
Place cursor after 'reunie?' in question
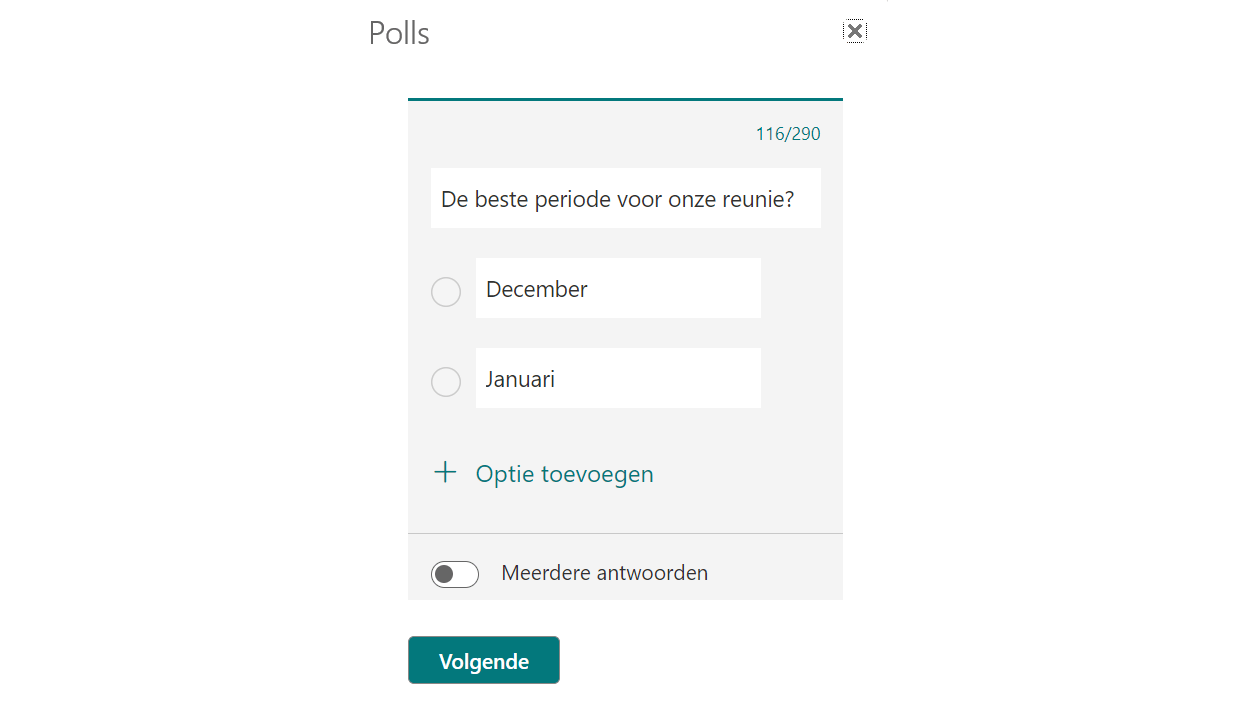796,199
